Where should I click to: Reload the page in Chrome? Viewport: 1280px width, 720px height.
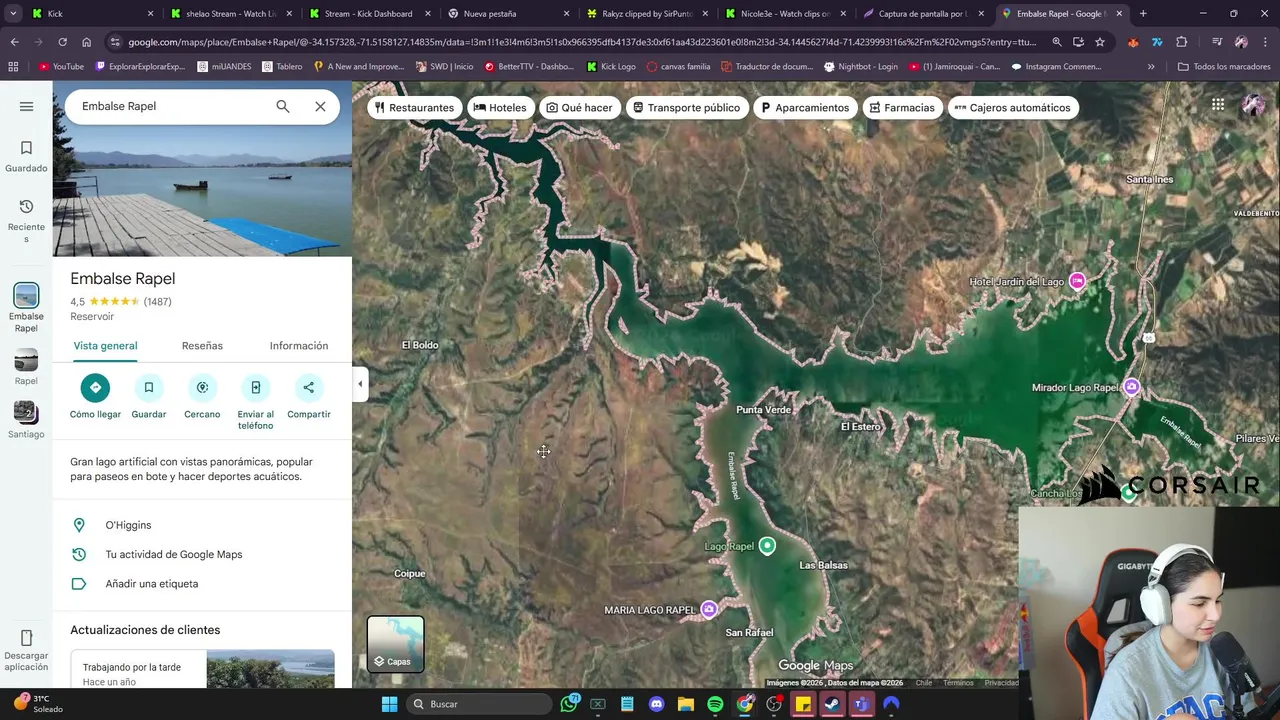[x=62, y=42]
